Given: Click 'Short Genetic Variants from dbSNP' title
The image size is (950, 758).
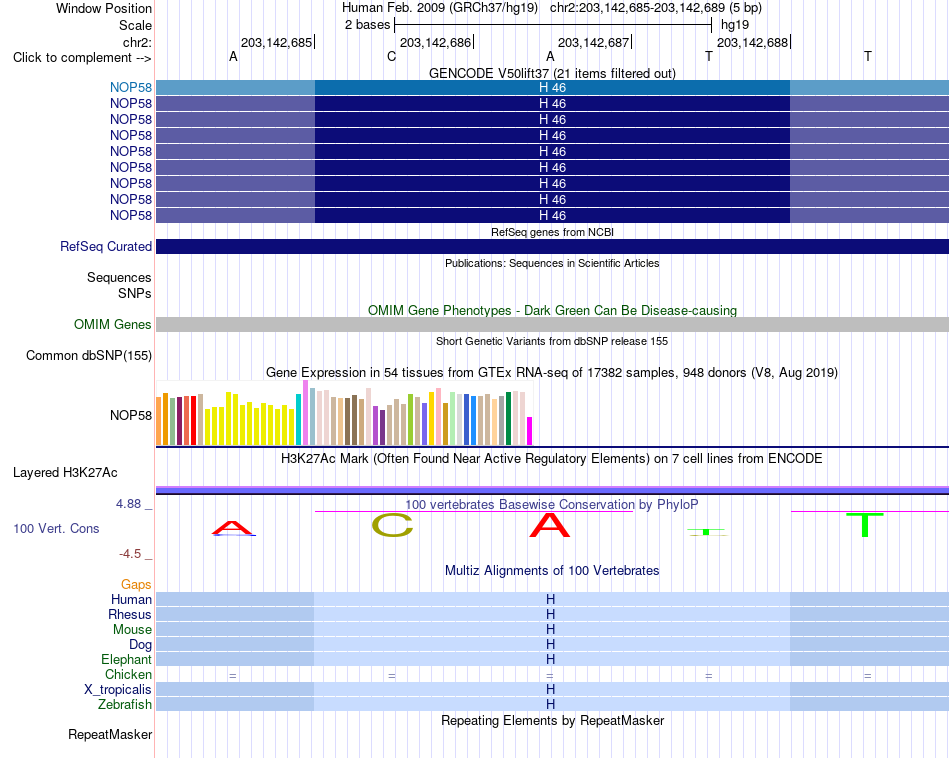Looking at the screenshot, I should click(x=552, y=341).
